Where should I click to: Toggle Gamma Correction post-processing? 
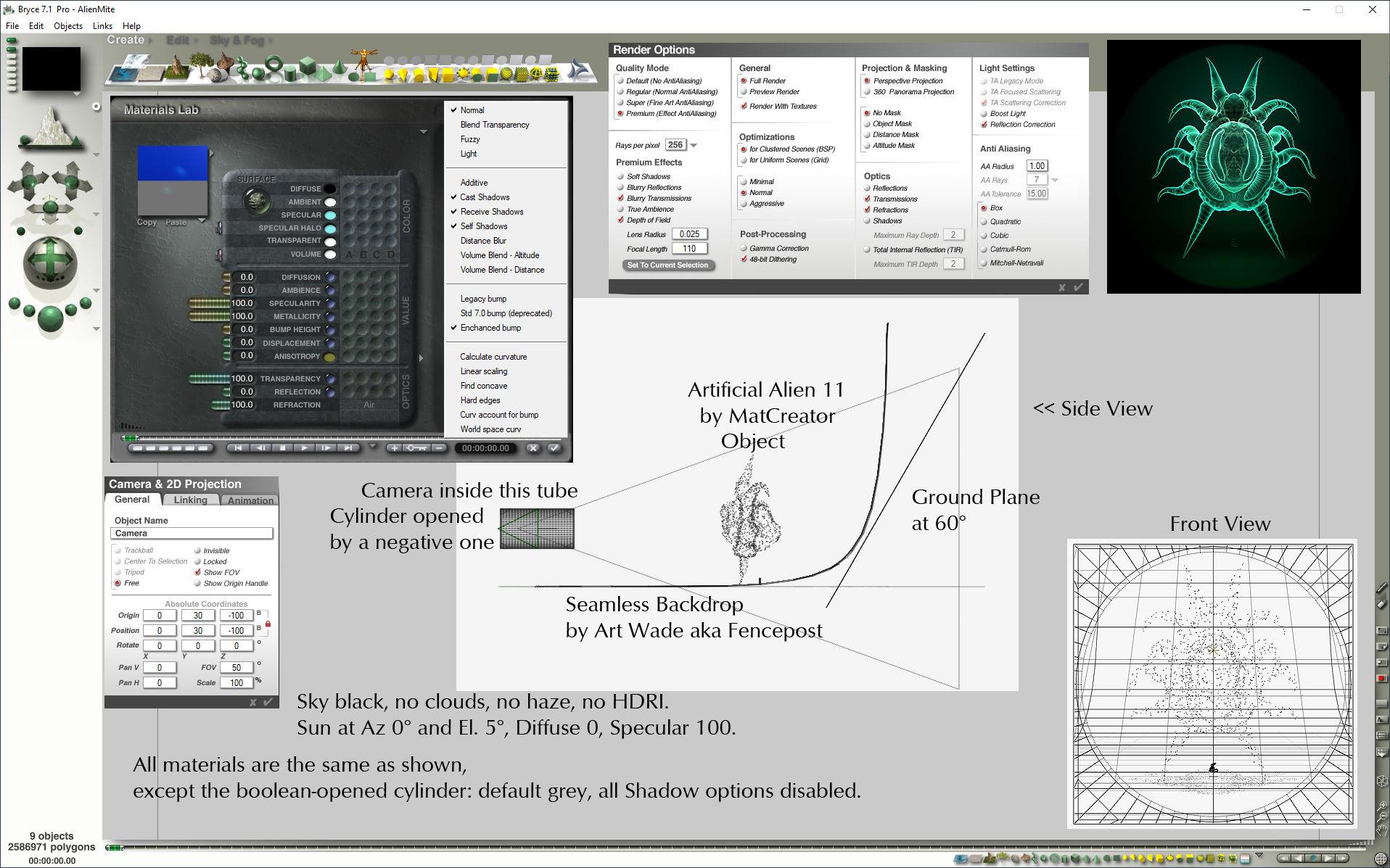774,249
